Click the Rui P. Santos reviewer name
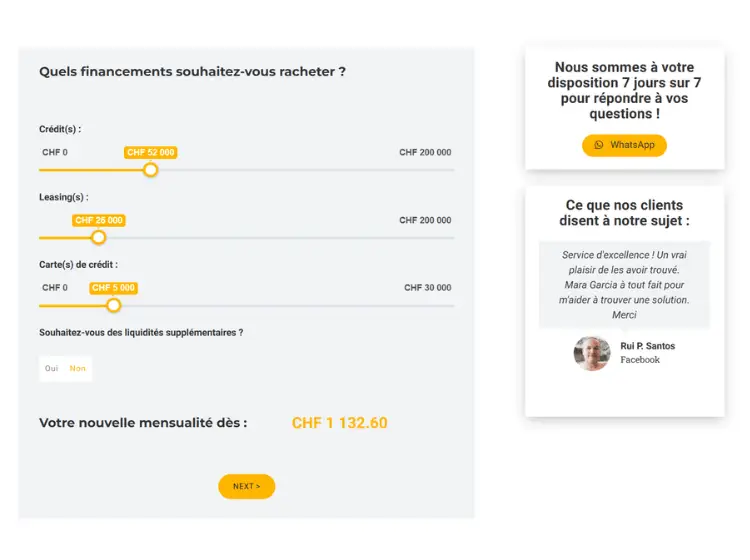The height and width of the screenshot is (560, 750). 647,346
